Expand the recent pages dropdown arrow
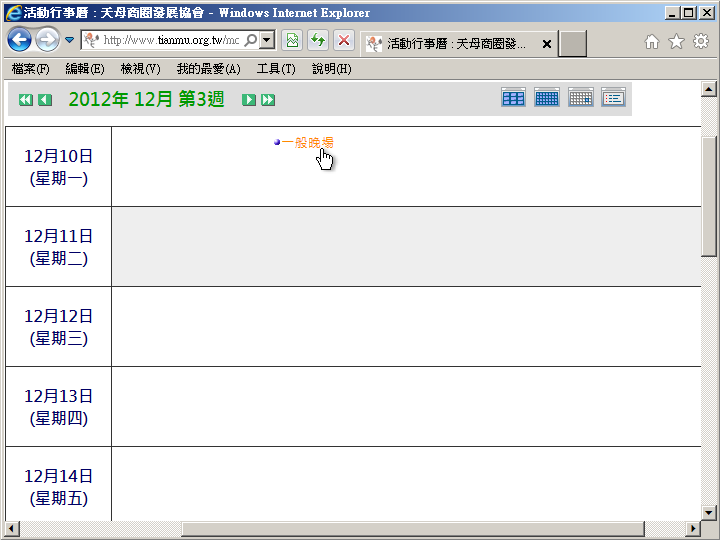The image size is (720, 540). tap(69, 41)
